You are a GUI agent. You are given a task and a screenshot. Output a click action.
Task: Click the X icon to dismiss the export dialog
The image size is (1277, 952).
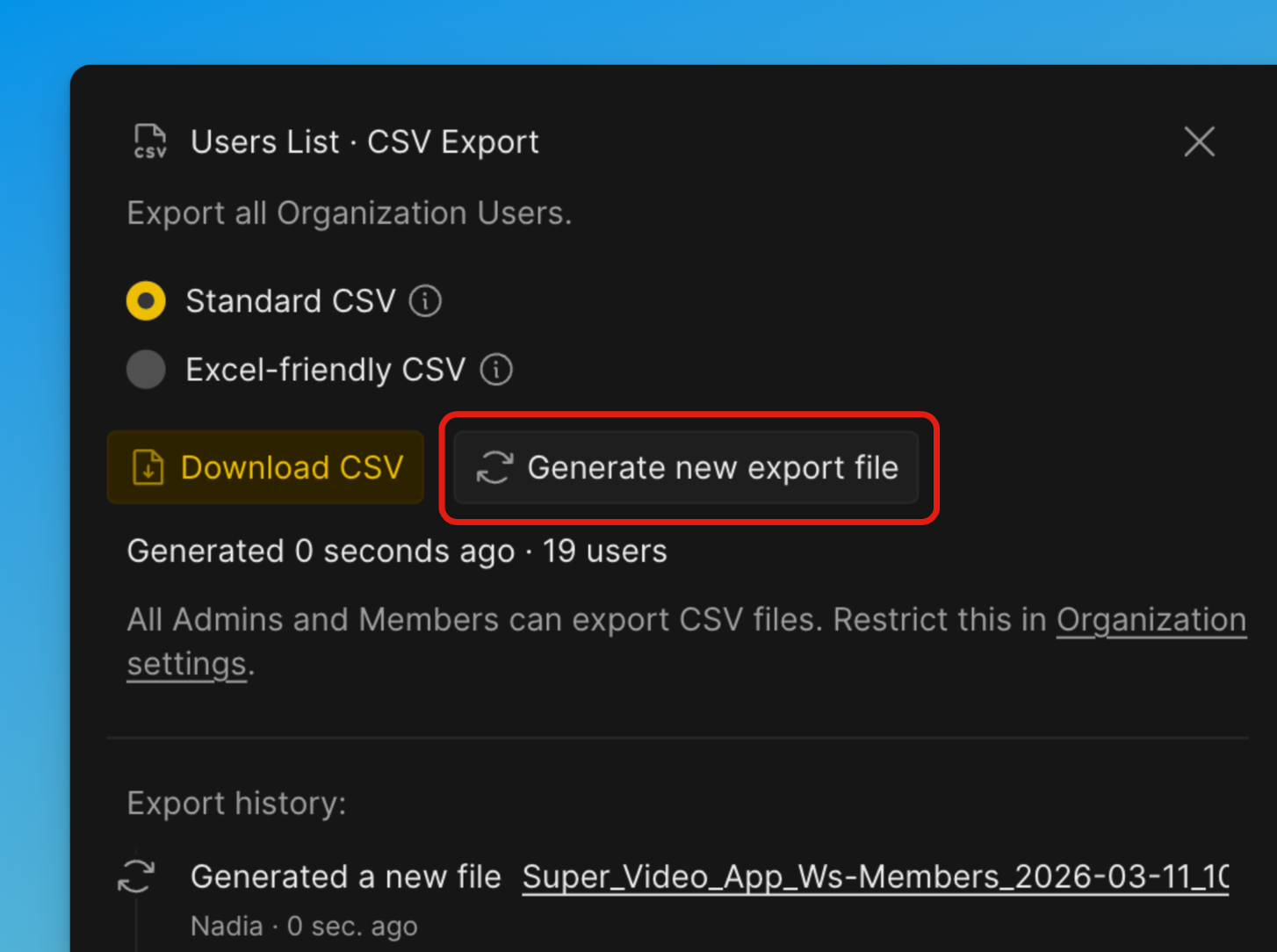pos(1199,141)
